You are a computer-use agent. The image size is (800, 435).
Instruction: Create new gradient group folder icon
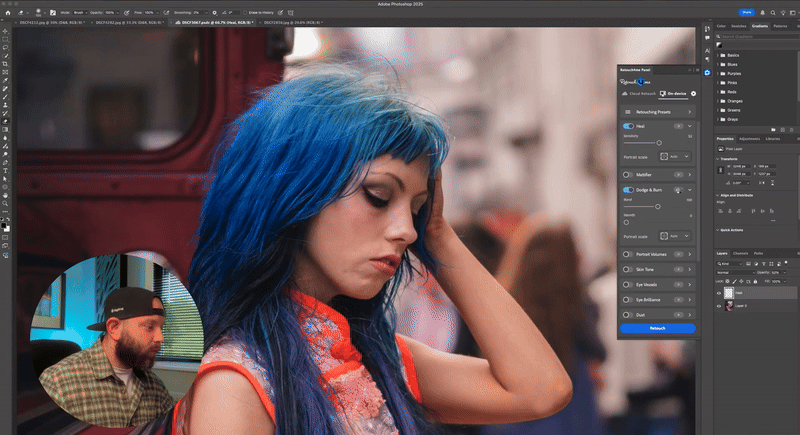pyautogui.click(x=773, y=130)
